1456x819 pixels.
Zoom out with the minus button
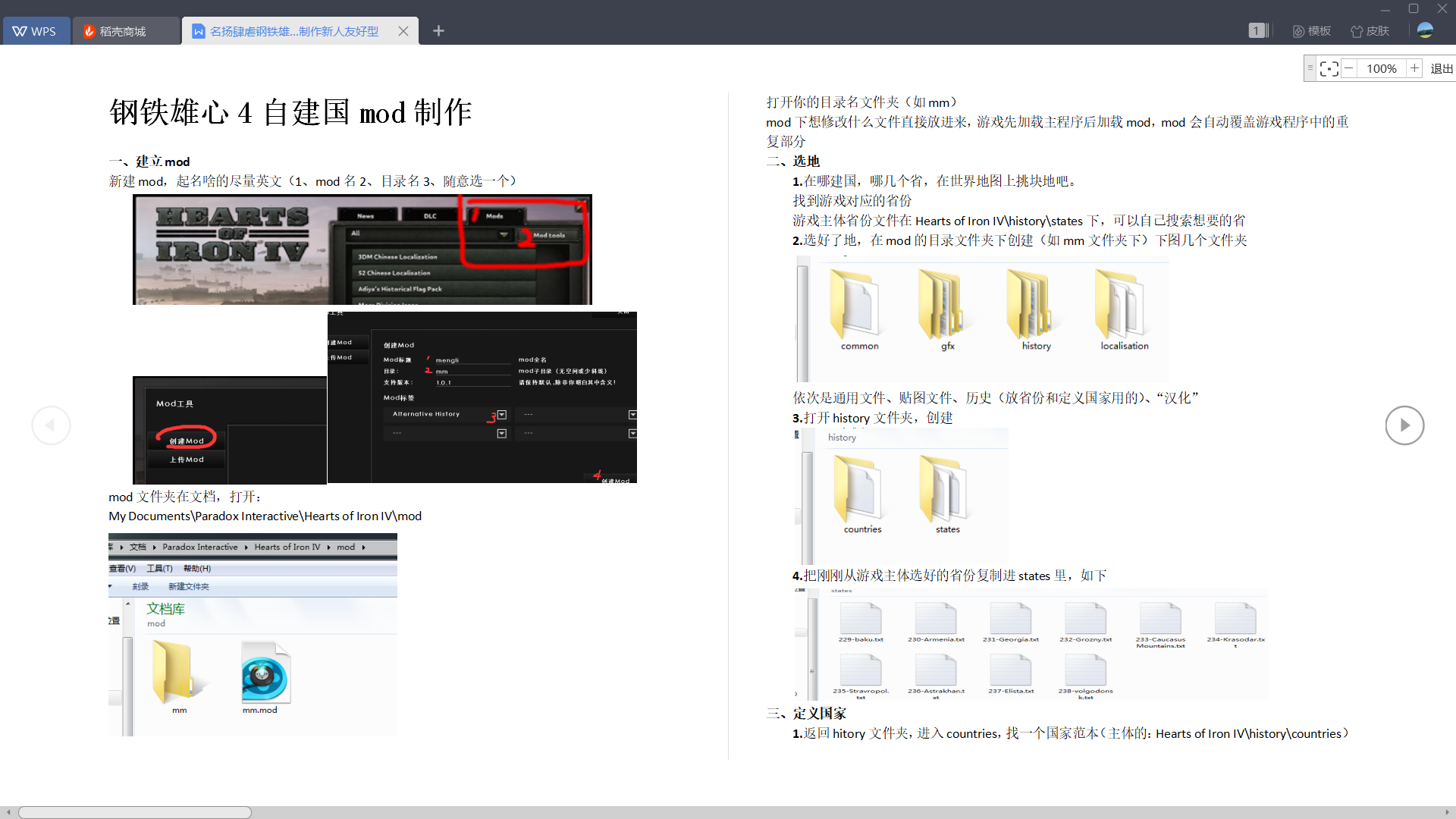1349,68
